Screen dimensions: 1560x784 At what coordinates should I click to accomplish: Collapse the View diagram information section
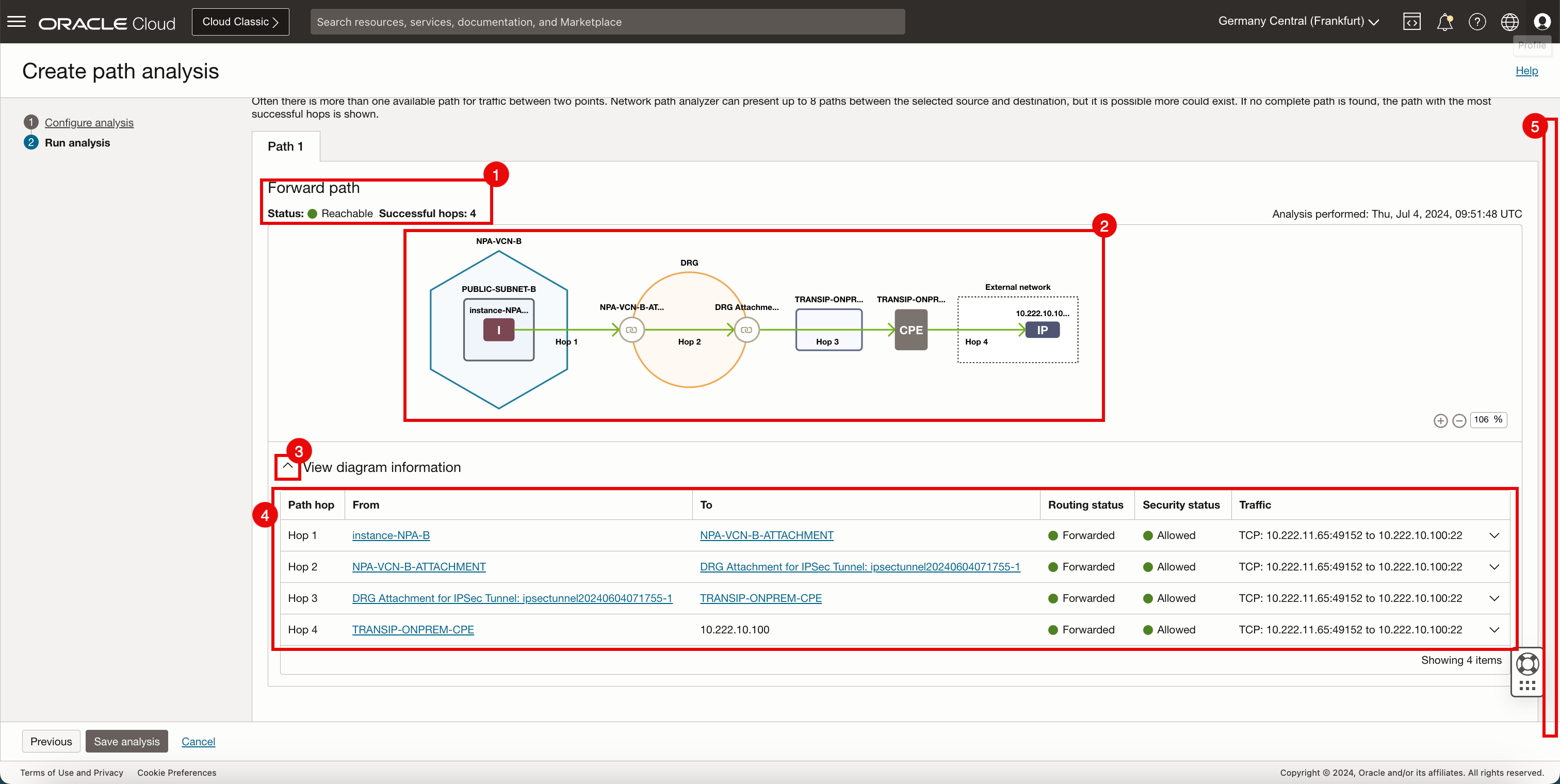tap(288, 466)
